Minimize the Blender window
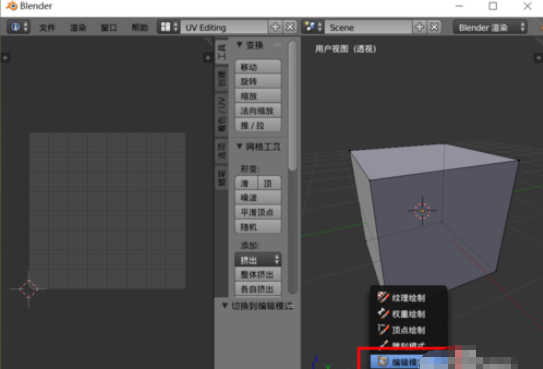 click(459, 6)
